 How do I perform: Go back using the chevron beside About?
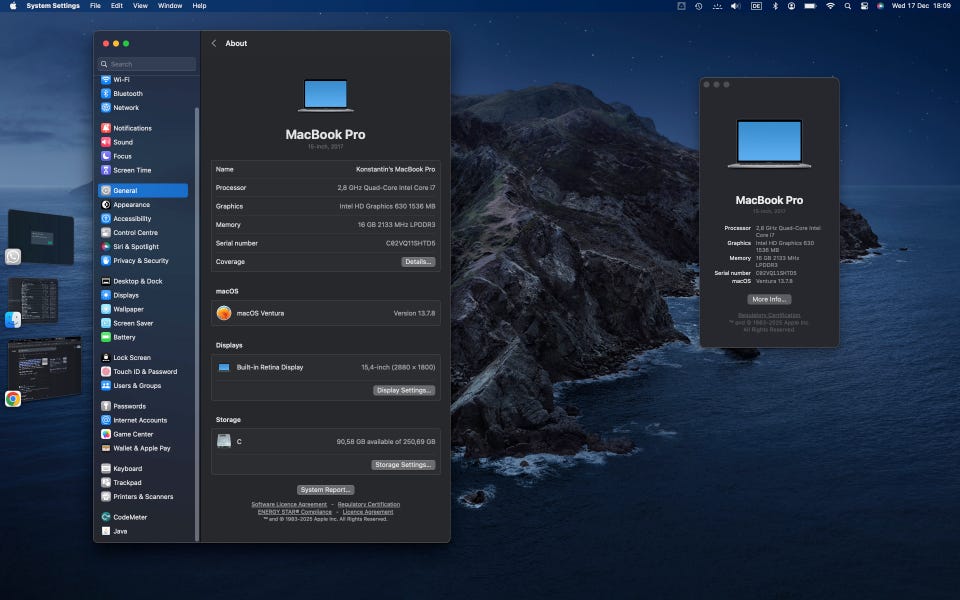click(x=214, y=44)
